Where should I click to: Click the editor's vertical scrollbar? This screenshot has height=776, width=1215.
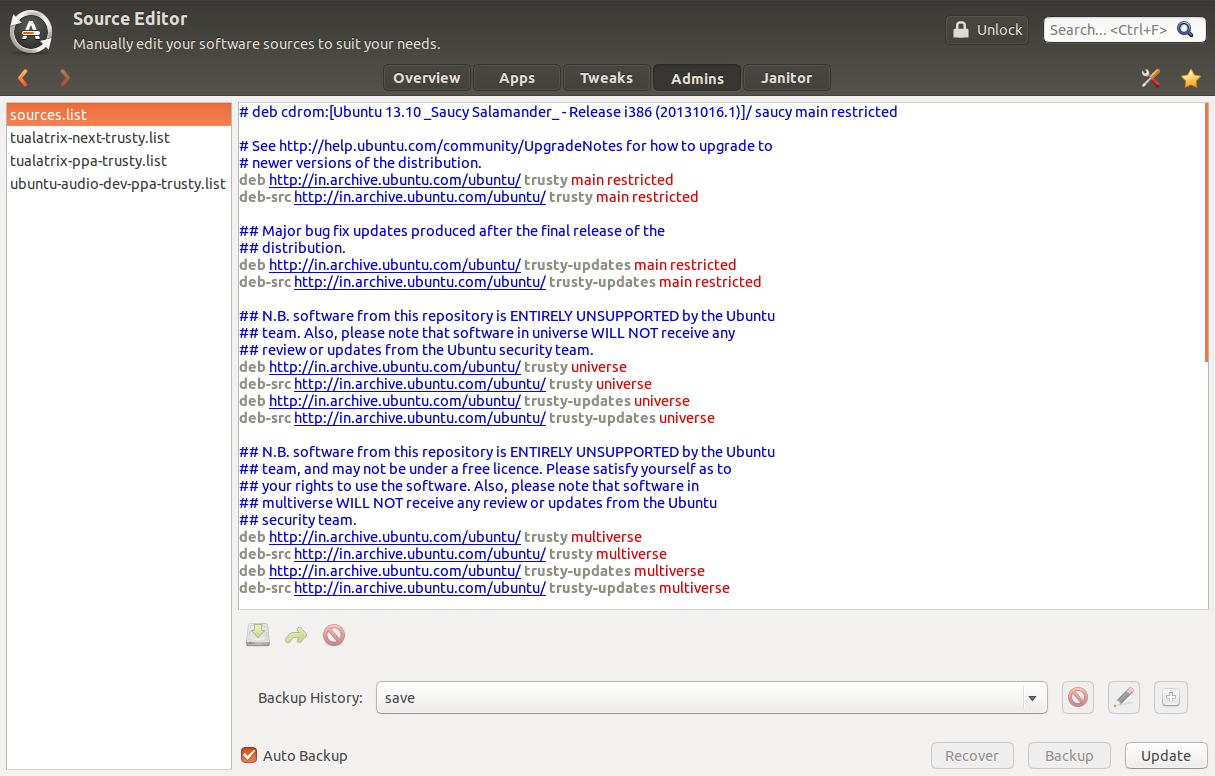pyautogui.click(x=1208, y=232)
